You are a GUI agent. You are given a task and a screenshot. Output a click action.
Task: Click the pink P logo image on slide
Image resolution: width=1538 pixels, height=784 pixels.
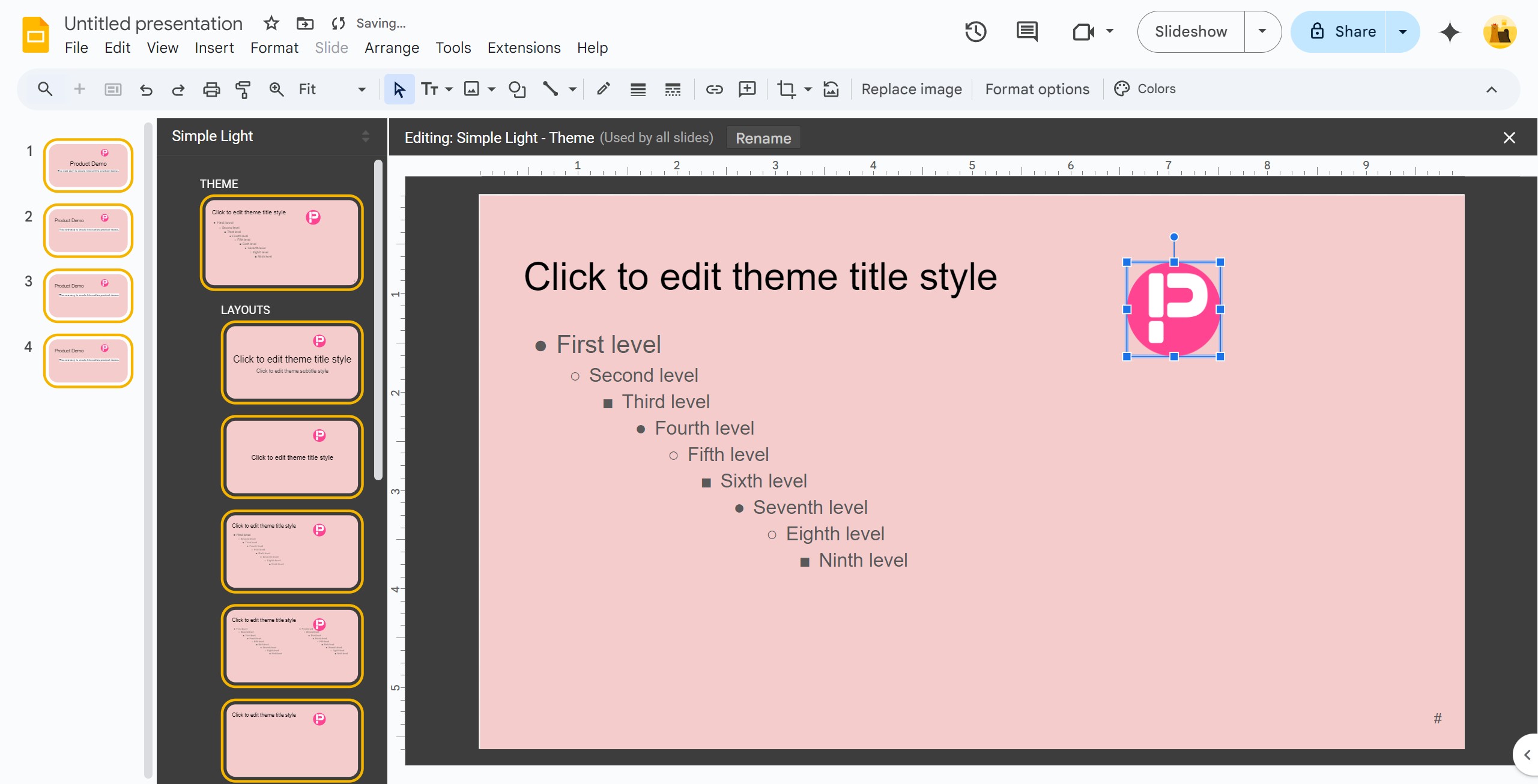click(x=1173, y=309)
